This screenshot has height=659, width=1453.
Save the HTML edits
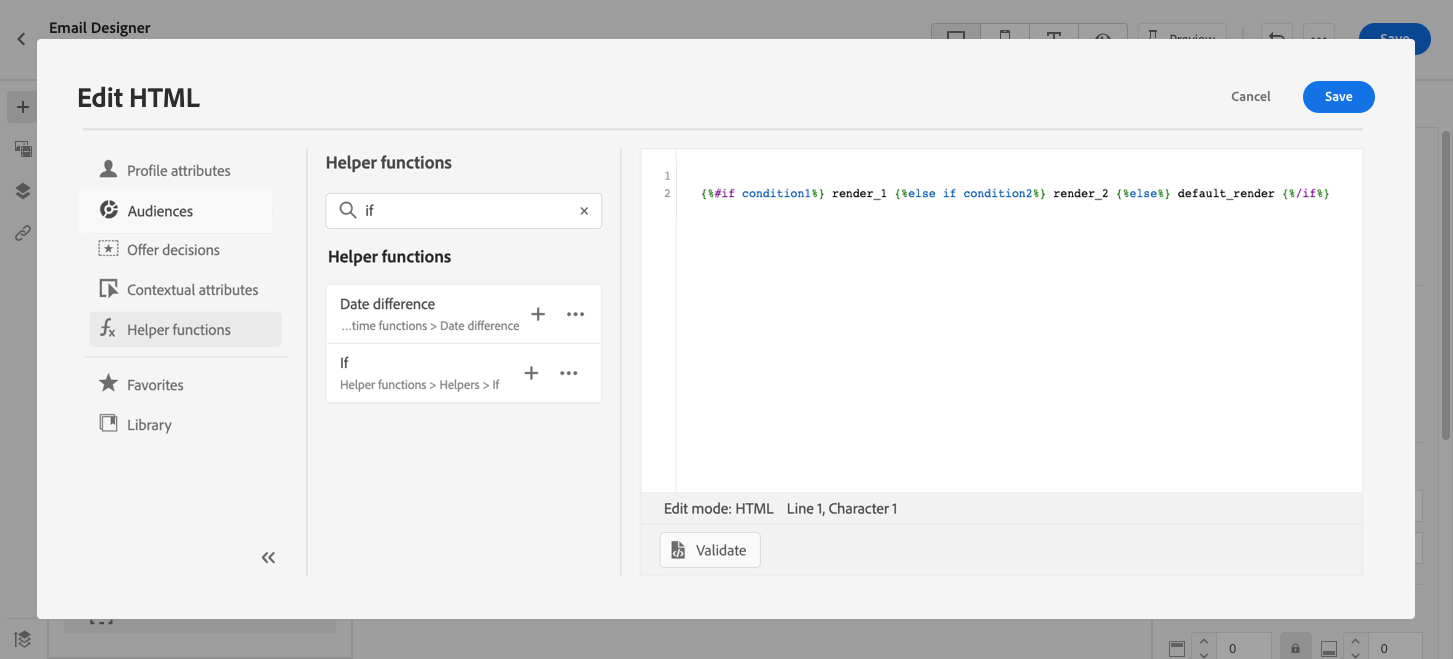point(1338,97)
